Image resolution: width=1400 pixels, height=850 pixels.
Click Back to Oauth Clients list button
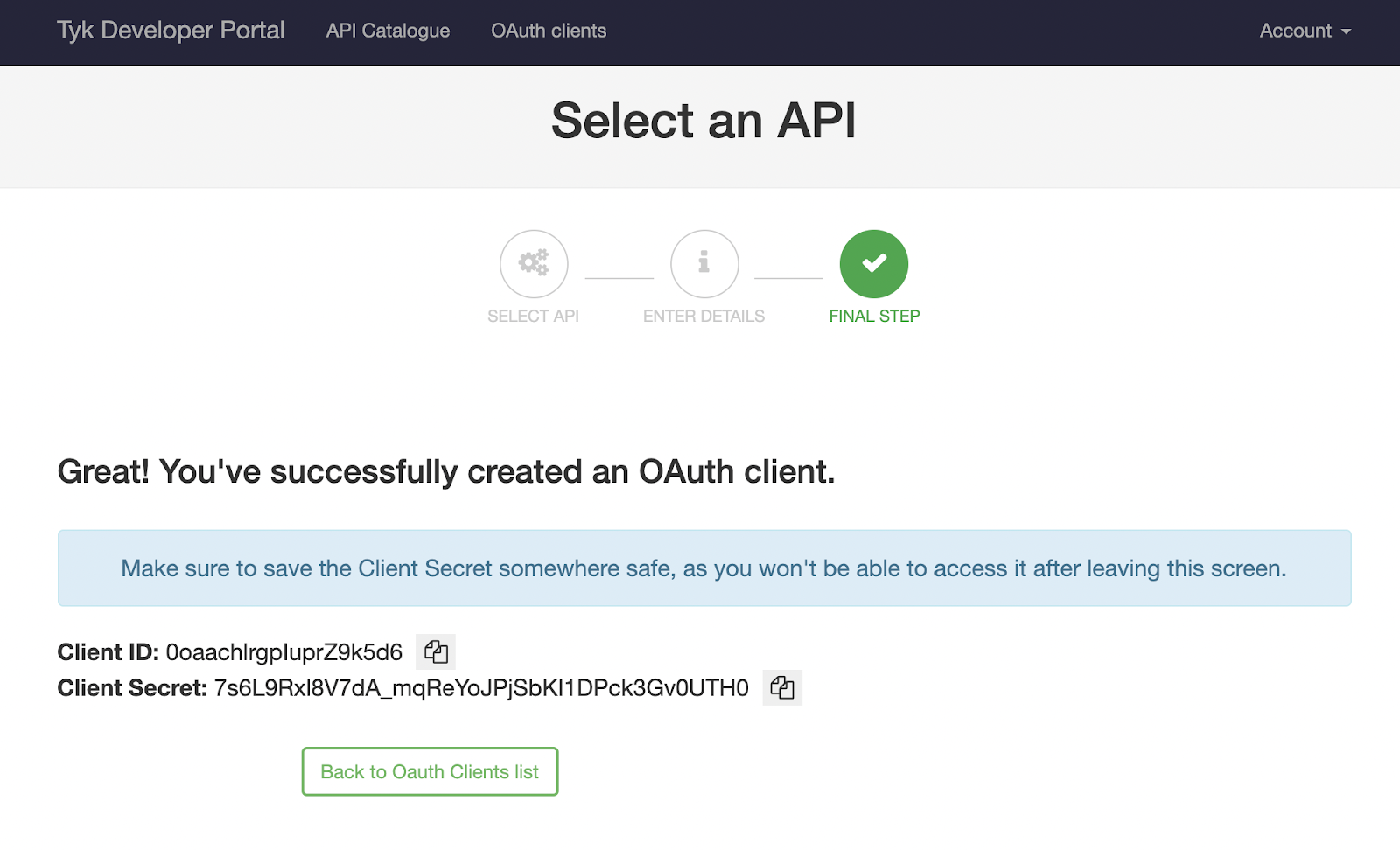click(430, 771)
